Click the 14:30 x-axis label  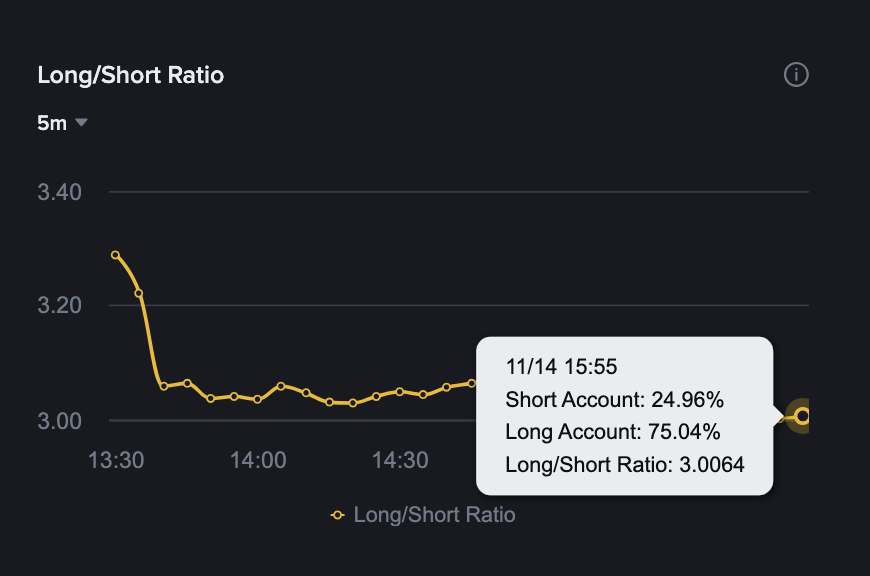click(x=400, y=460)
